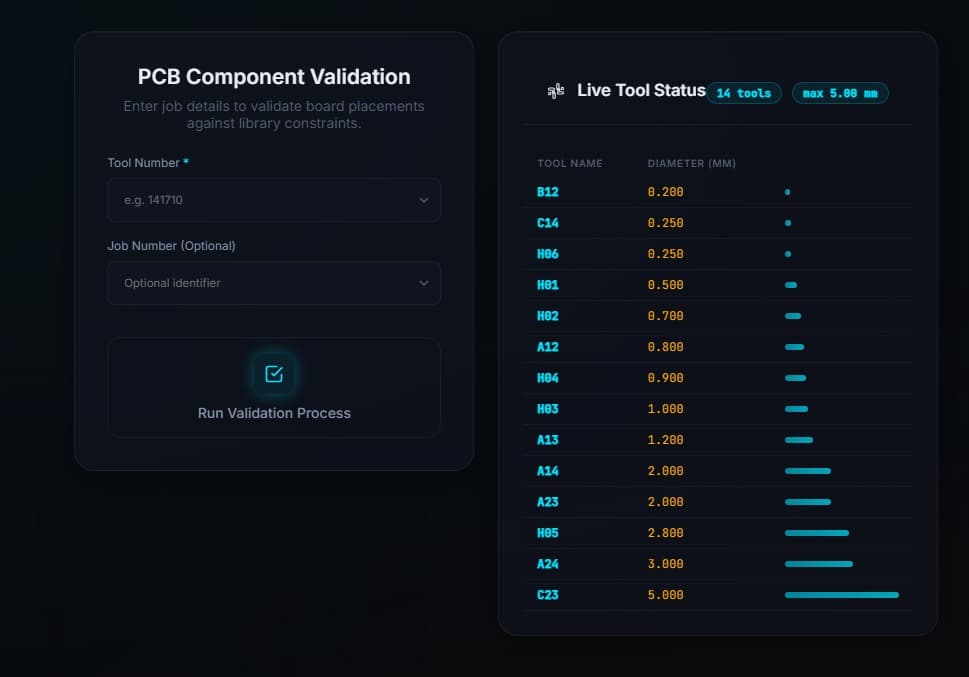
Task: Click the Live Tool Status title
Action: [x=641, y=90]
